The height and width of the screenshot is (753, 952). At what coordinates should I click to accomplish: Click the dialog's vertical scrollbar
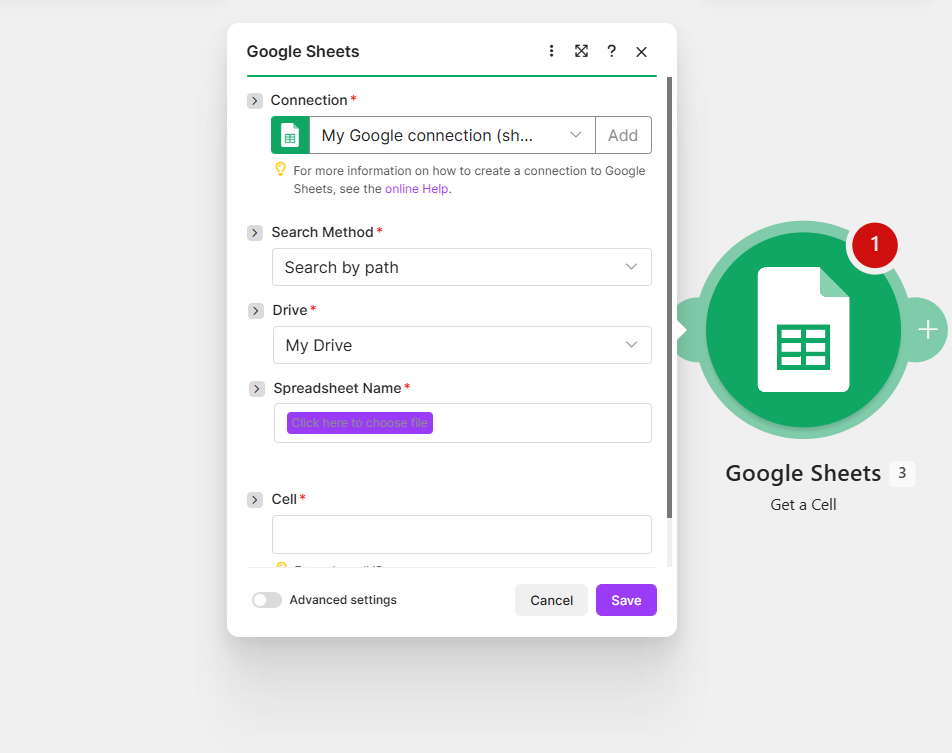tap(669, 298)
